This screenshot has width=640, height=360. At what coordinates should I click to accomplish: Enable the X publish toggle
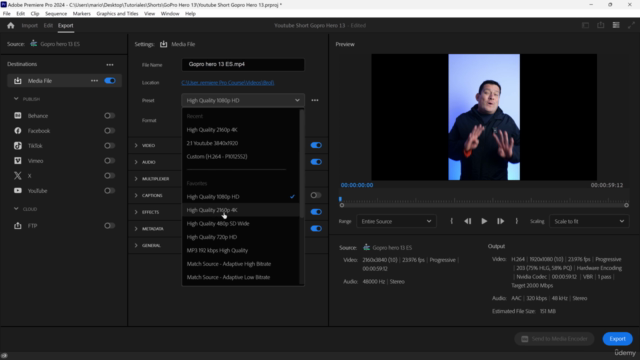(109, 176)
